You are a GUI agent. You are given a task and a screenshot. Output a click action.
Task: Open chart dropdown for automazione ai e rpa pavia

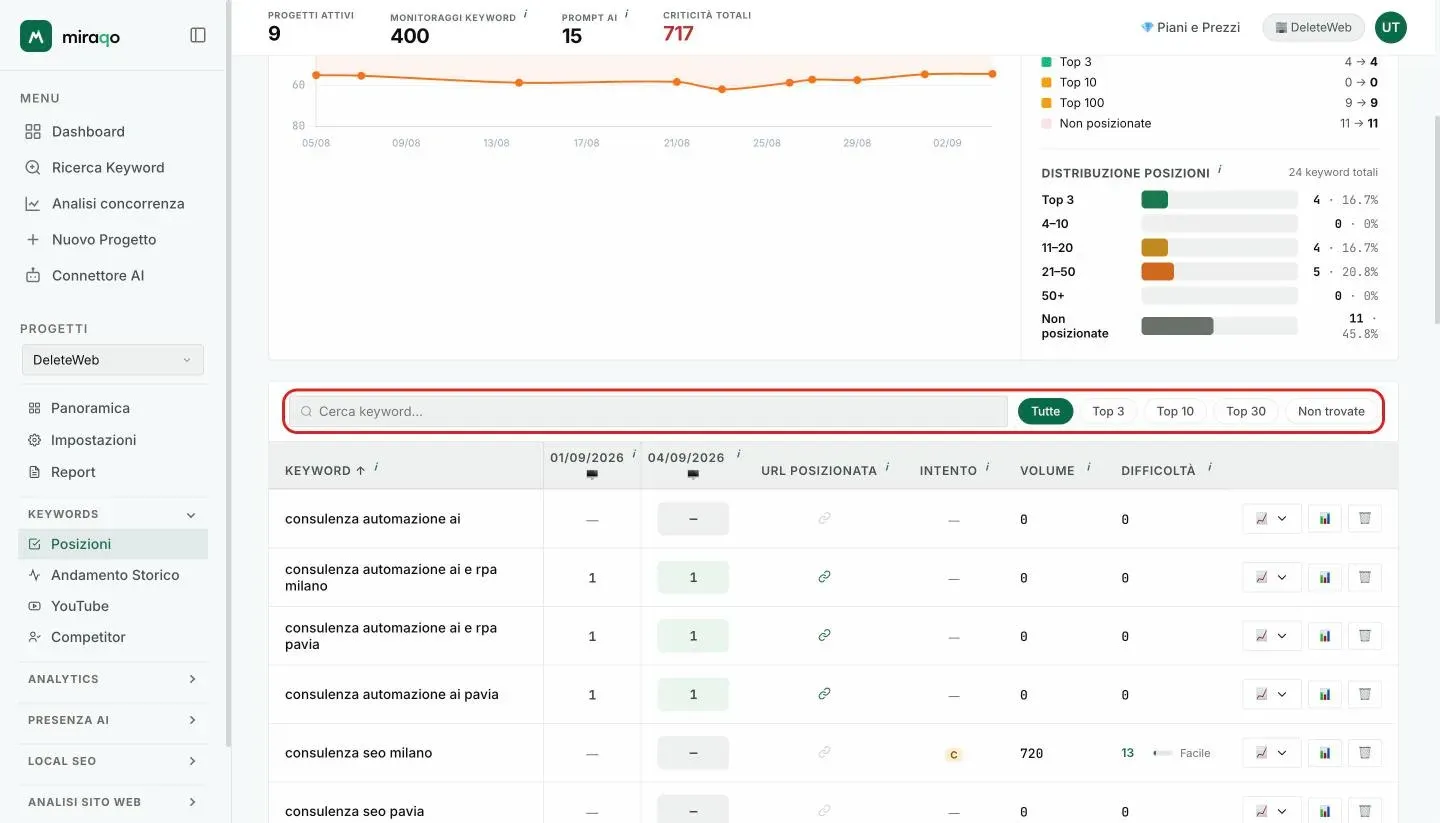click(1271, 636)
